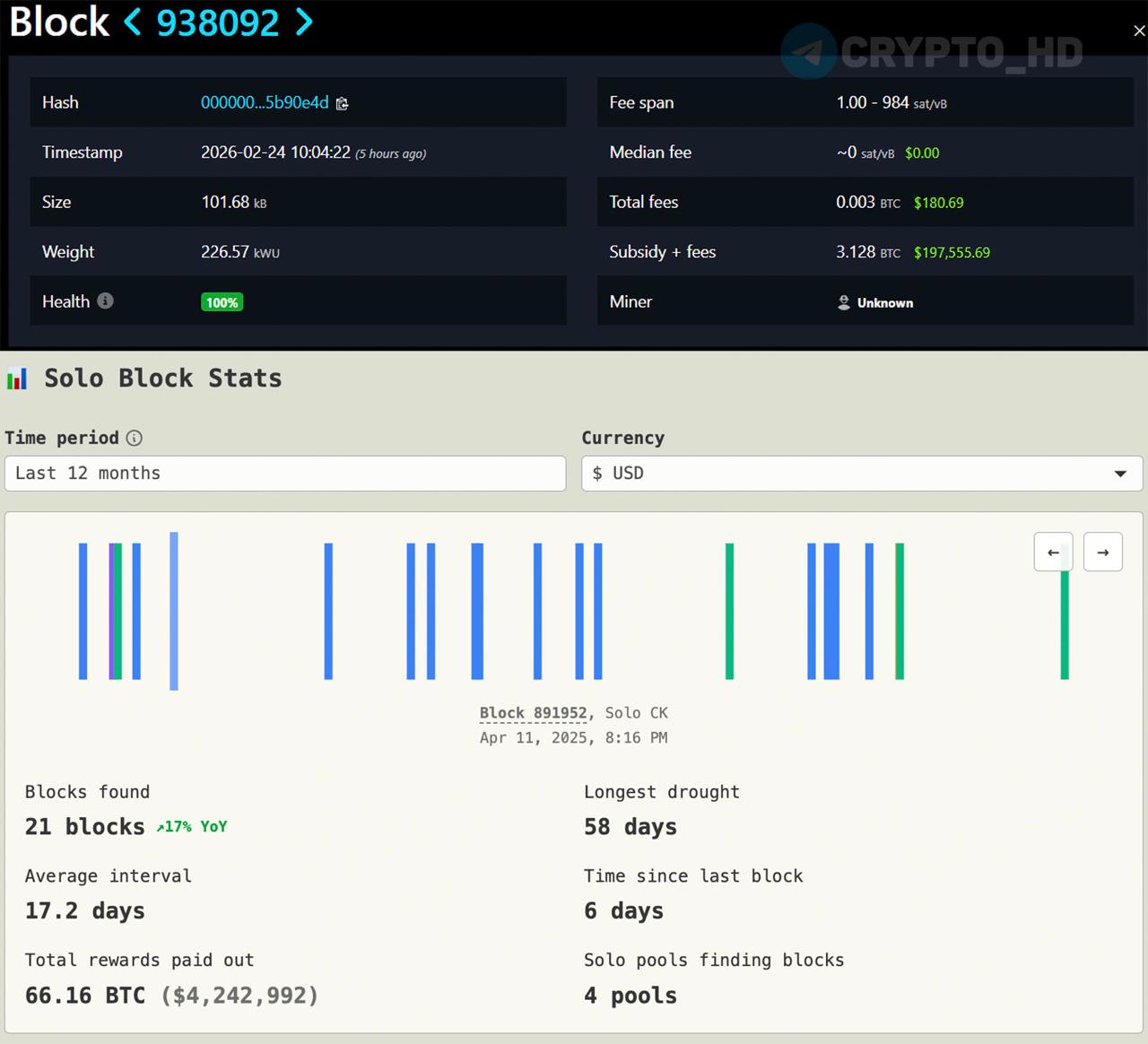1148x1044 pixels.
Task: Select the light blue tallest chart bar
Action: click(174, 610)
